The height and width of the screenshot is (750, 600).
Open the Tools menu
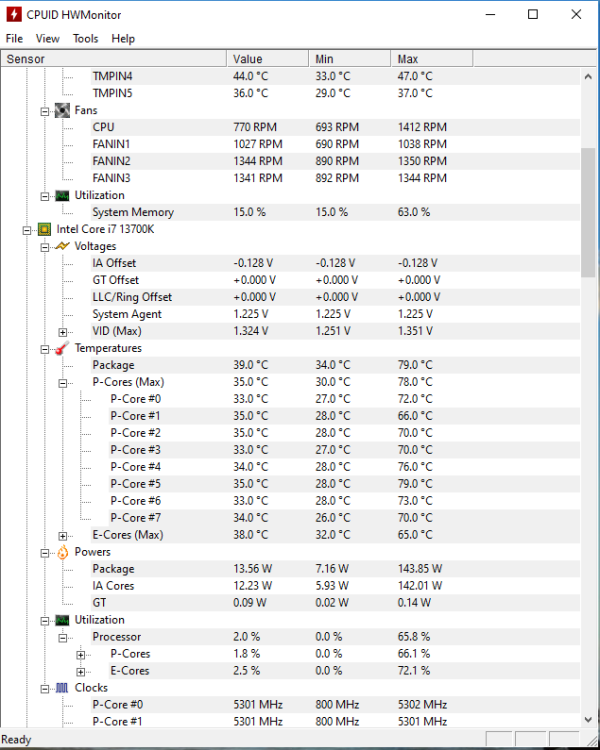[85, 39]
